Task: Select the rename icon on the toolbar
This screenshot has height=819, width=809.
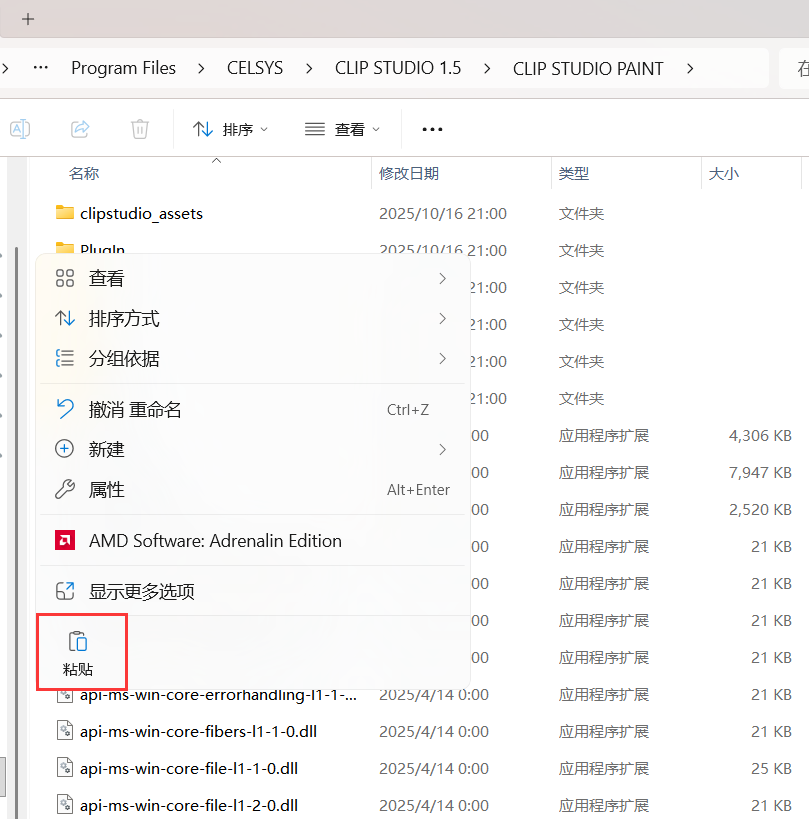Action: (19, 128)
